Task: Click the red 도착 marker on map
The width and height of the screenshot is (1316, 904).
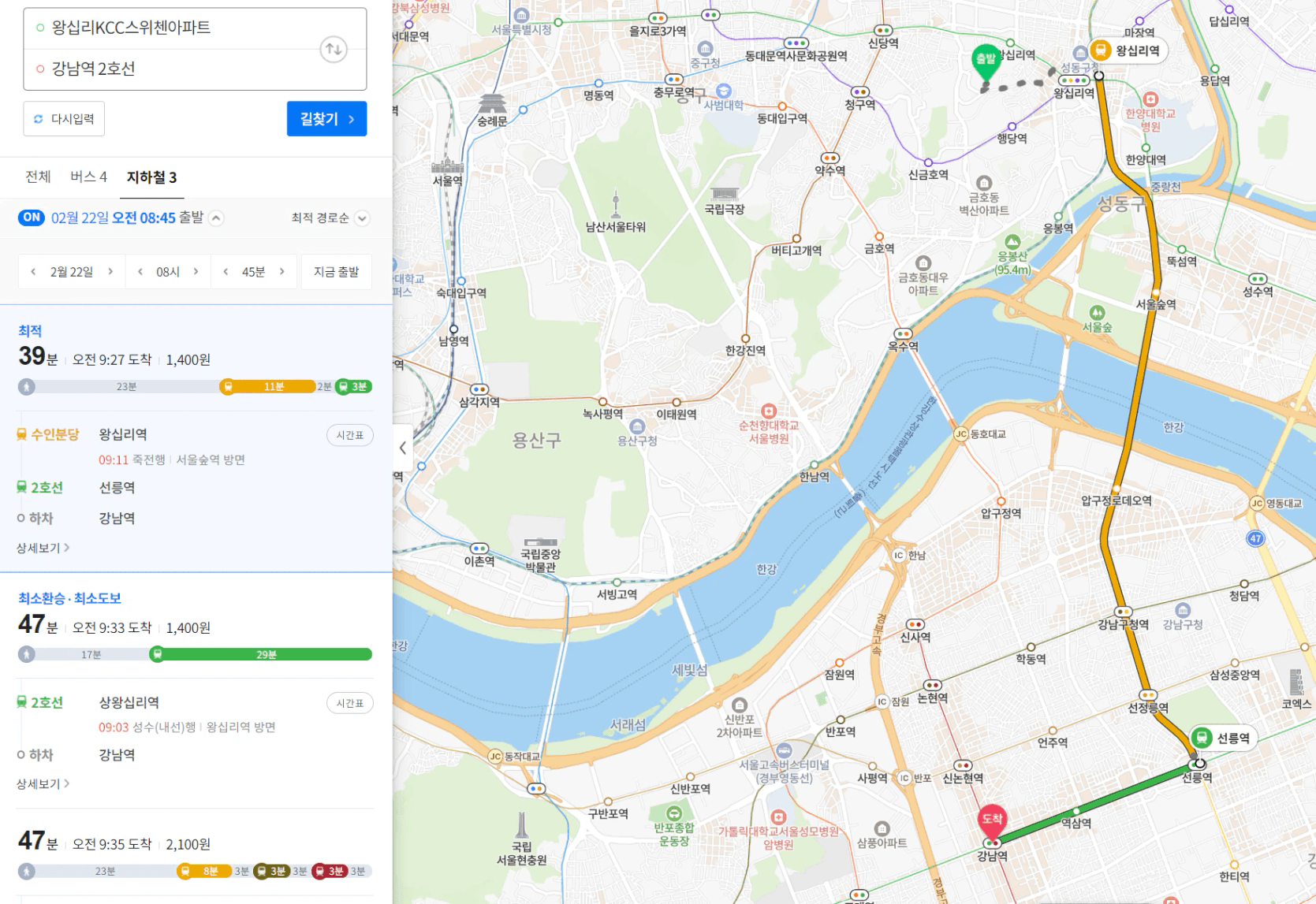Action: click(x=992, y=823)
